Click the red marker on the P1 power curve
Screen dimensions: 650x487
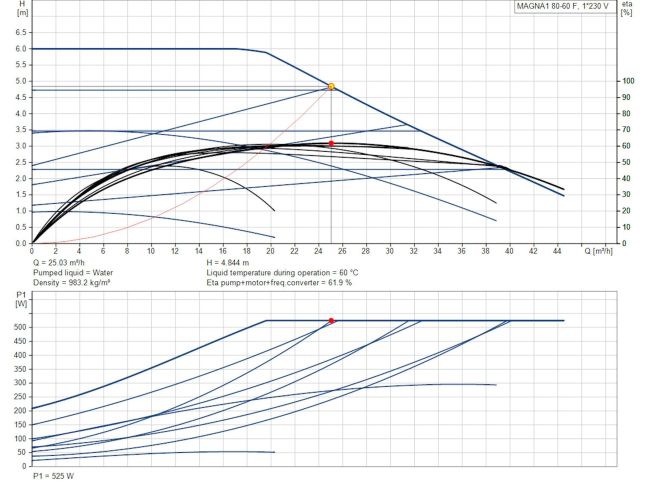332,320
